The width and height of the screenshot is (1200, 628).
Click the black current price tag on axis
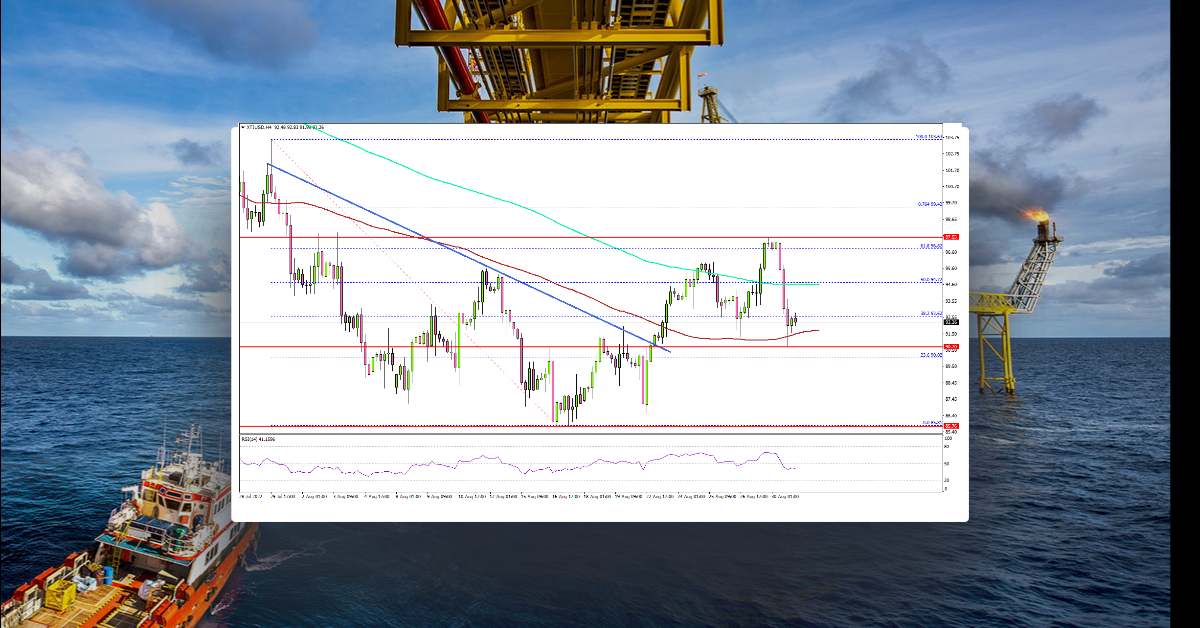point(952,322)
